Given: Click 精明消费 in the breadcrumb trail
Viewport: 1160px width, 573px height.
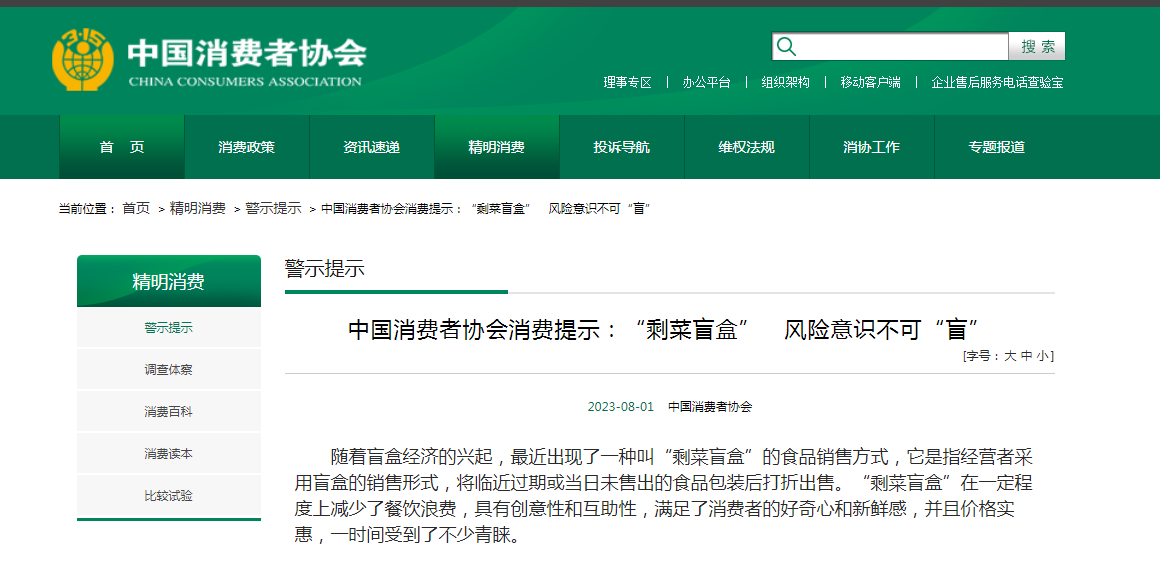Looking at the screenshot, I should click(198, 208).
